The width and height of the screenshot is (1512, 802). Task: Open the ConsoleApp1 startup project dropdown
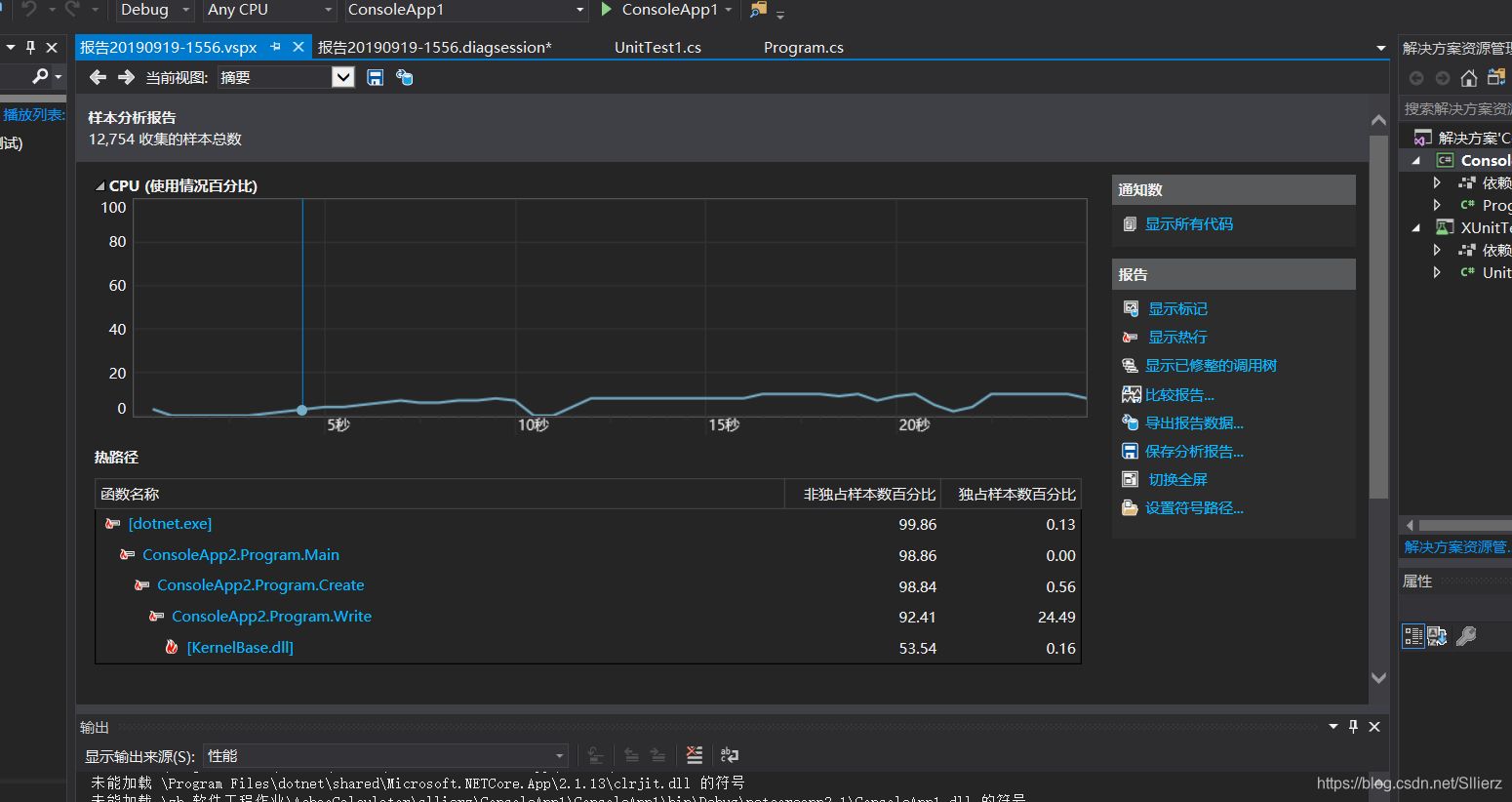point(467,10)
